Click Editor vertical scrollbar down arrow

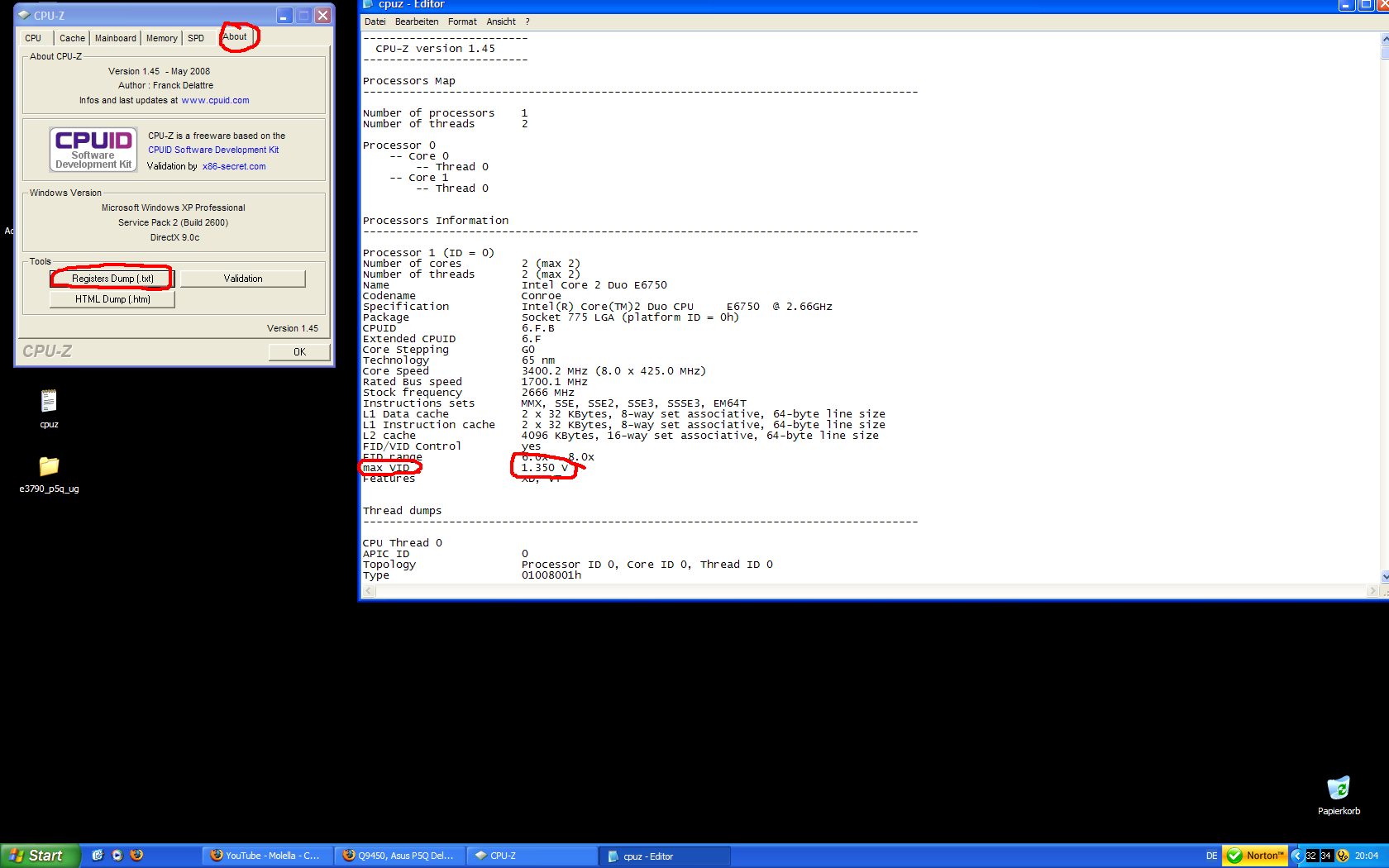1385,576
